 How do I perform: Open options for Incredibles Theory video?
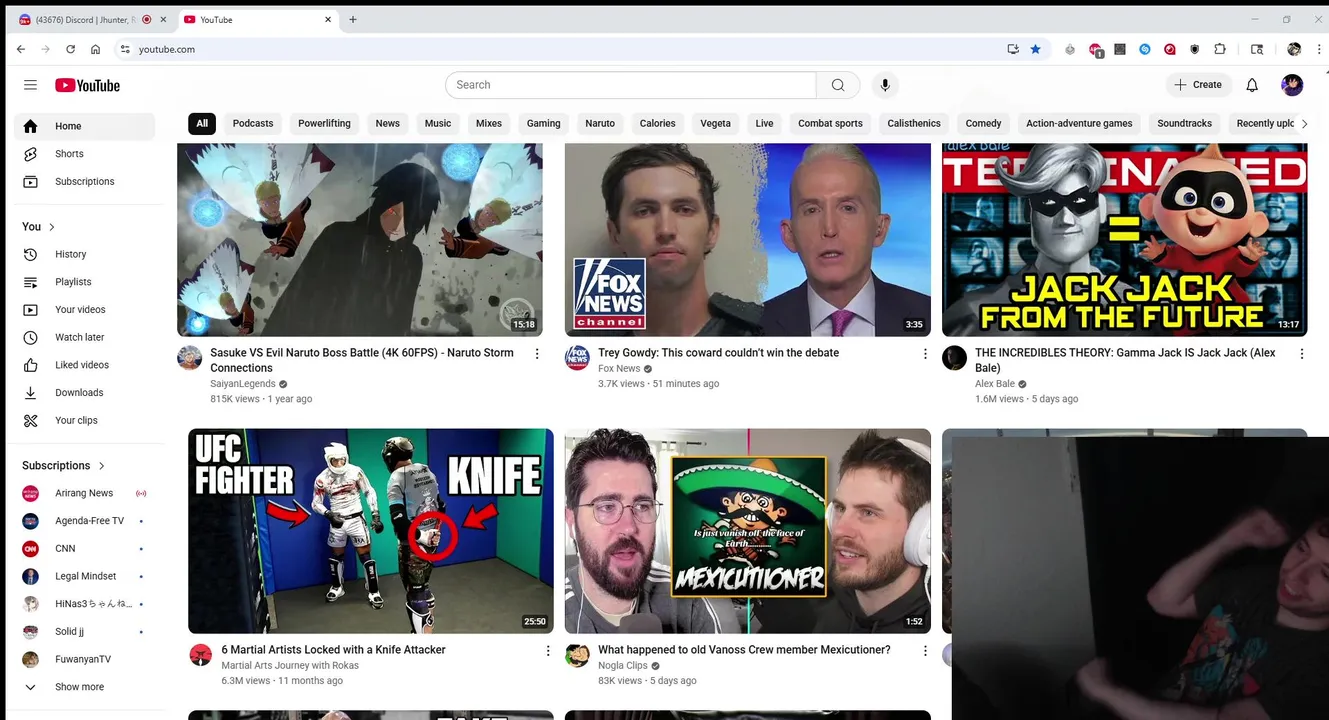[1301, 354]
